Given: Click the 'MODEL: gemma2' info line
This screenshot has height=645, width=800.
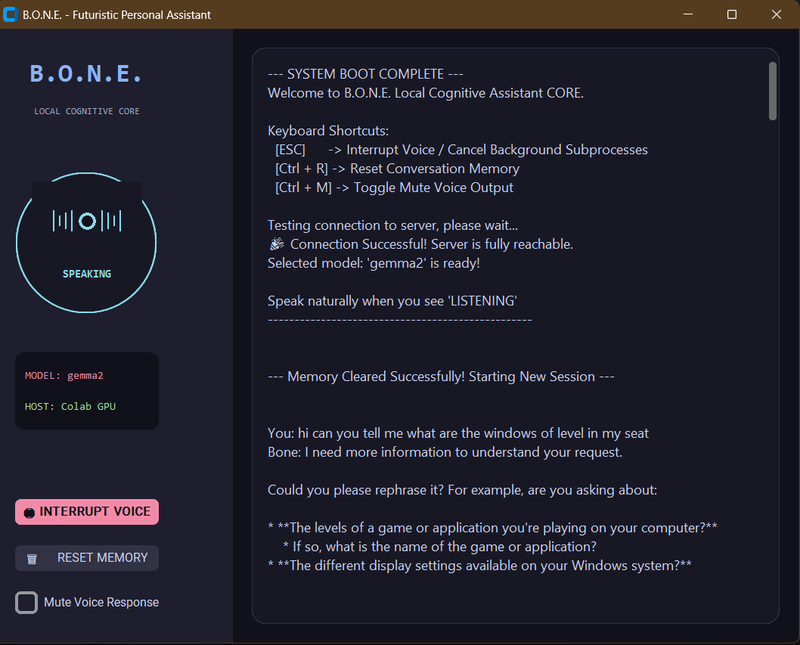Looking at the screenshot, I should point(64,376).
